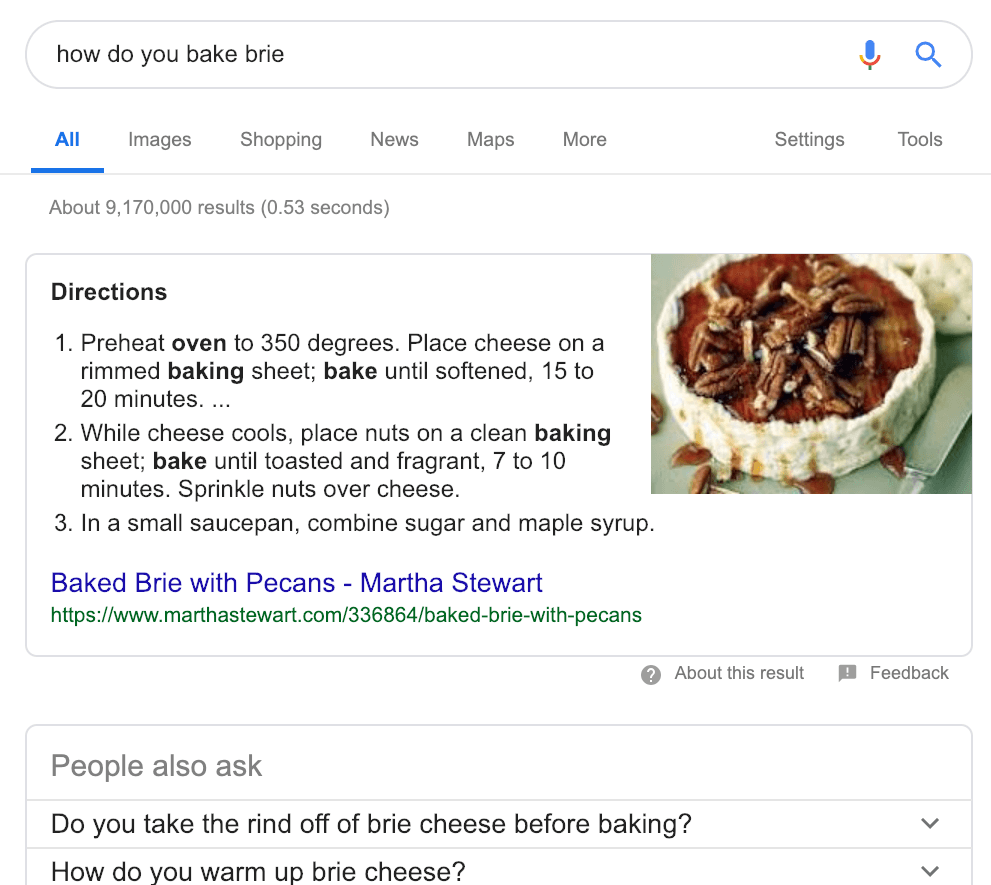Open the search Tools options
The image size is (991, 885).
click(920, 140)
